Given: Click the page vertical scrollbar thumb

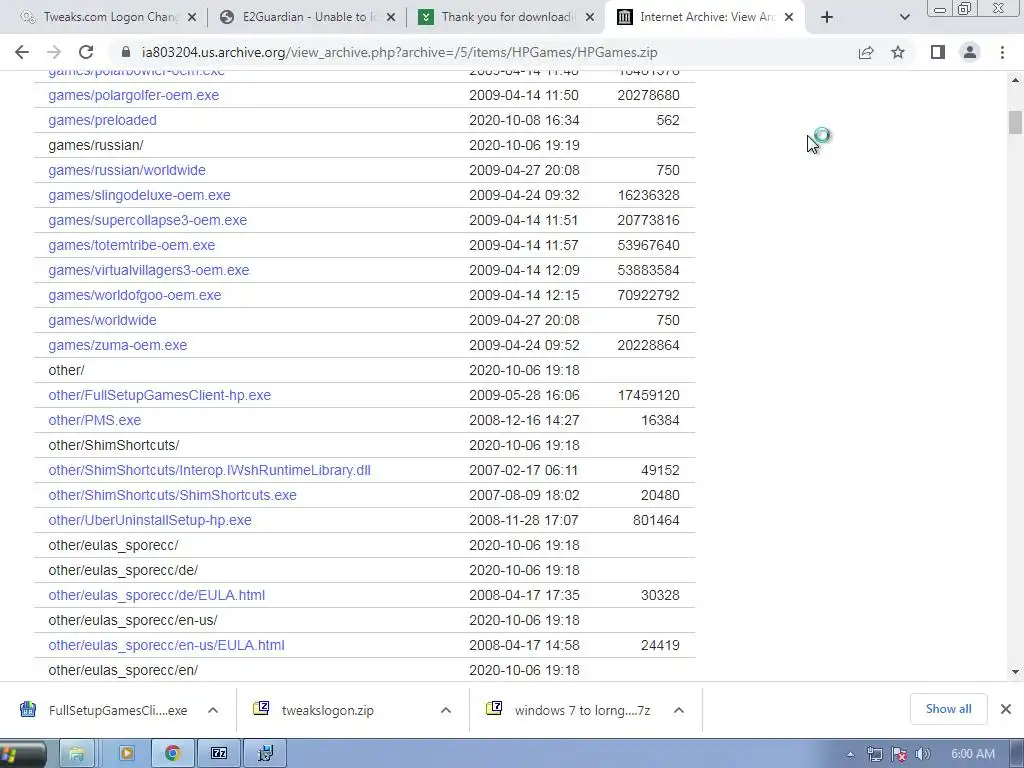Looking at the screenshot, I should click(x=1015, y=122).
